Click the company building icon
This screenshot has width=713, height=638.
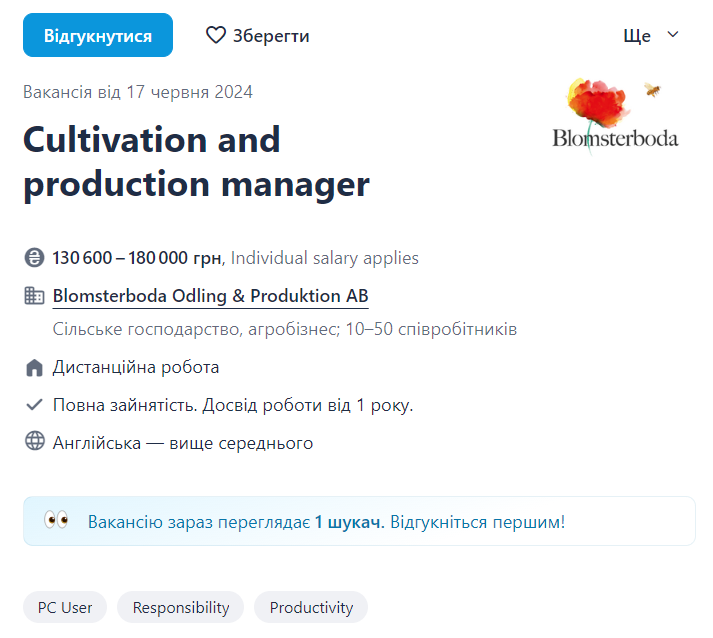35,296
